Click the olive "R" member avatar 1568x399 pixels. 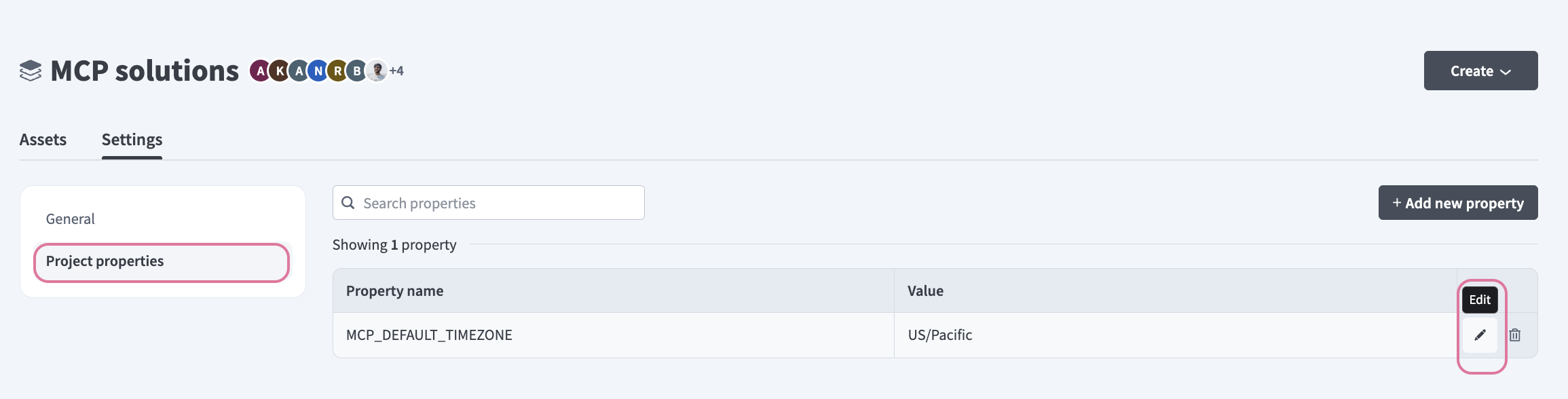(x=338, y=71)
